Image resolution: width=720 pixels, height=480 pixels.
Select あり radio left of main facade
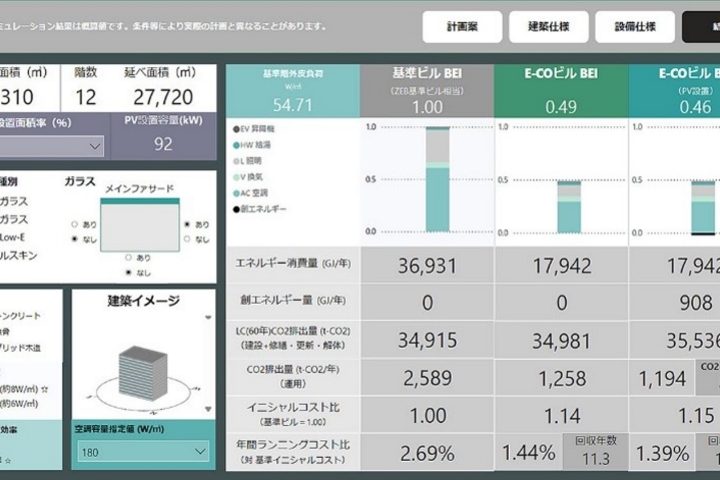click(x=75, y=224)
